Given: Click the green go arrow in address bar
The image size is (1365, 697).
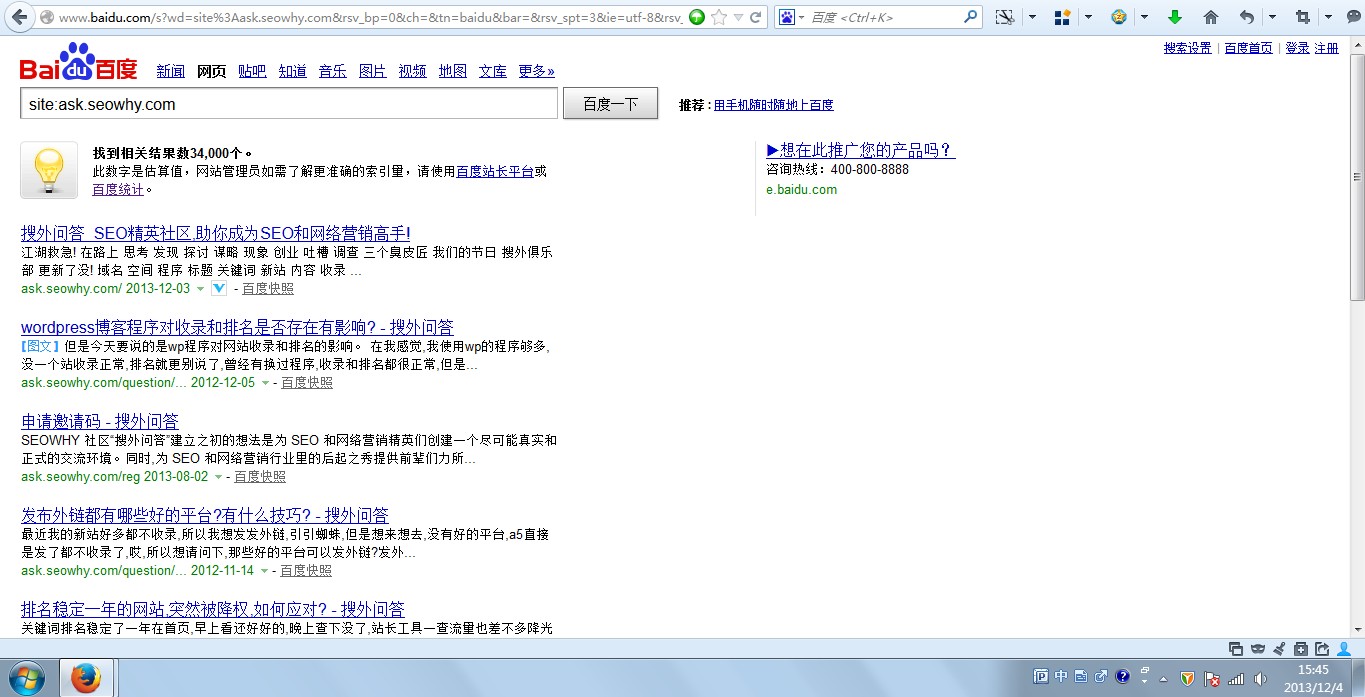Looking at the screenshot, I should (x=697, y=17).
